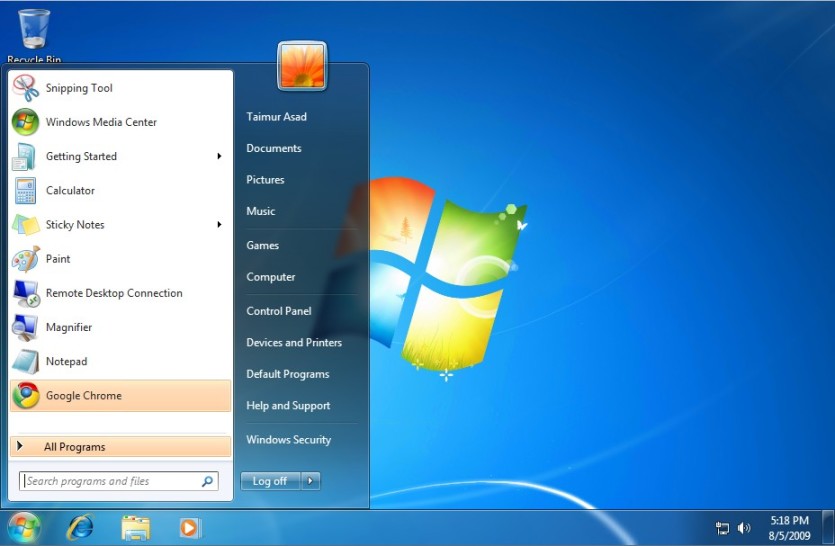Click the Log off button

point(271,481)
